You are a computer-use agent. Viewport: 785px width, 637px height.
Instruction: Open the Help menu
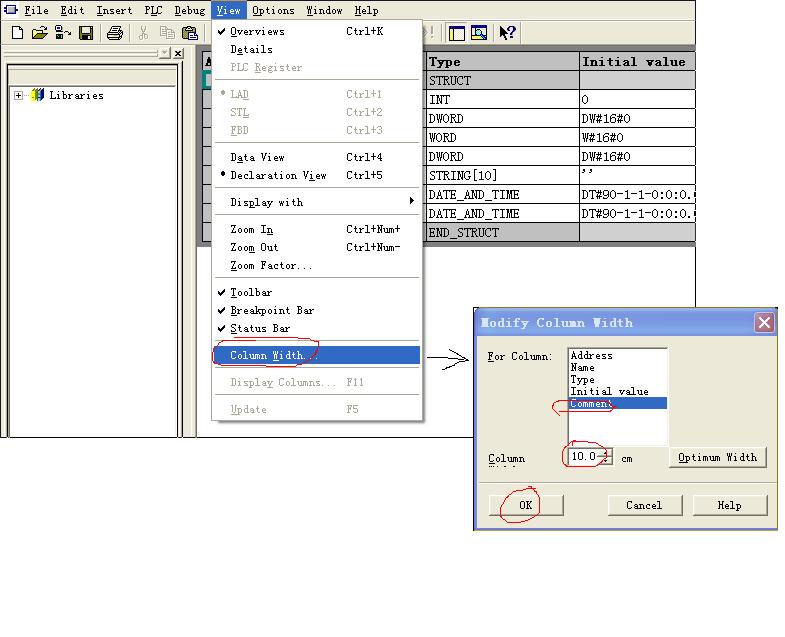[x=366, y=10]
